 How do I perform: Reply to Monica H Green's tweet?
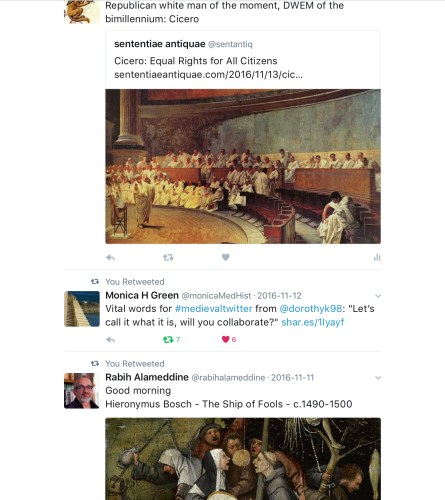(x=110, y=340)
